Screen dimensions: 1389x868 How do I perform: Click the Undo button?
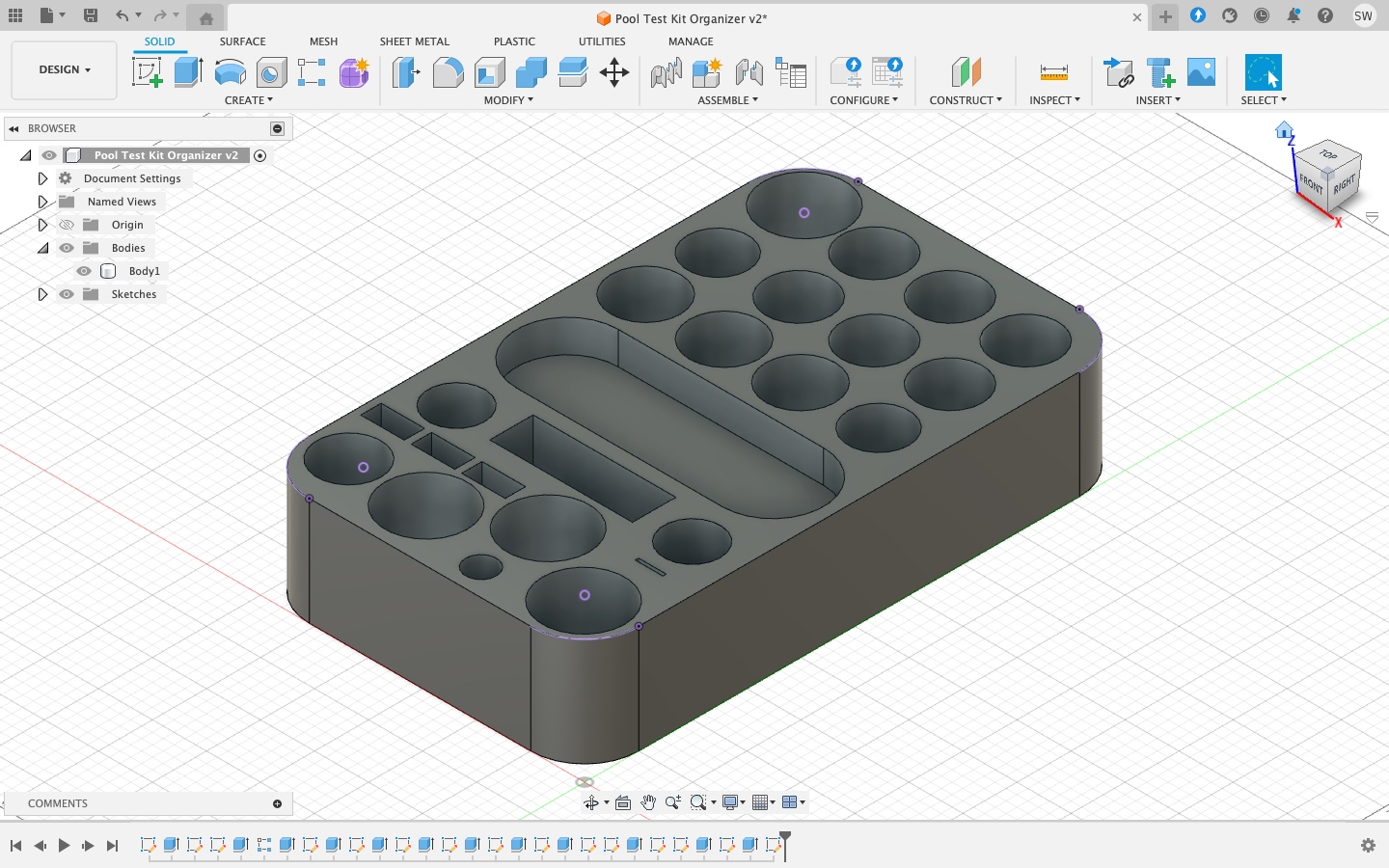122,15
